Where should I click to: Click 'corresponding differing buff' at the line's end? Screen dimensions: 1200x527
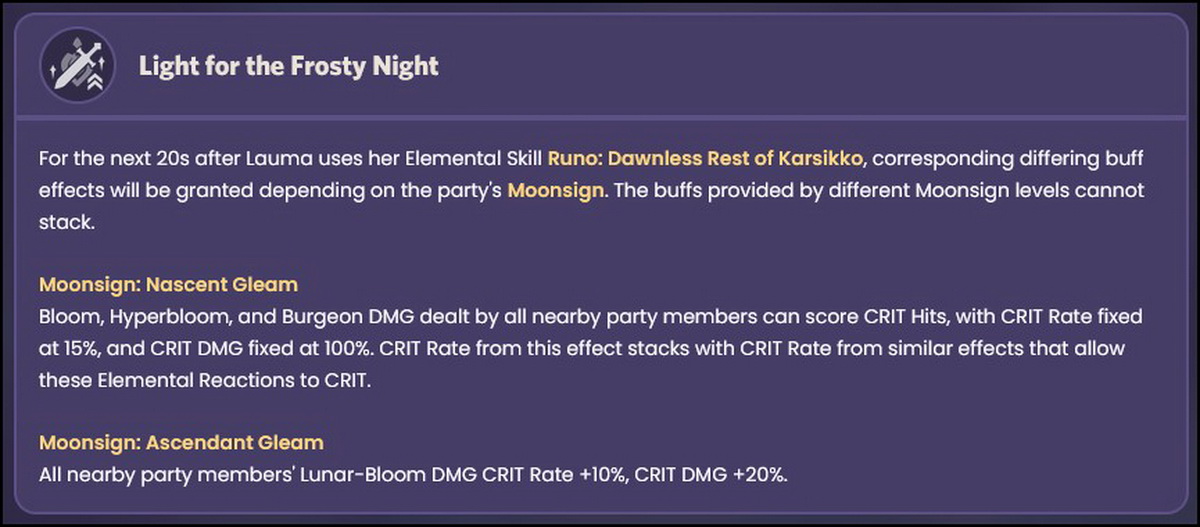pyautogui.click(x=1009, y=159)
